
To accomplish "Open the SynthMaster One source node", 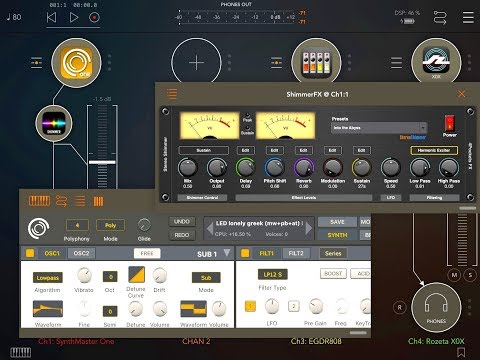I will click(x=76, y=63).
